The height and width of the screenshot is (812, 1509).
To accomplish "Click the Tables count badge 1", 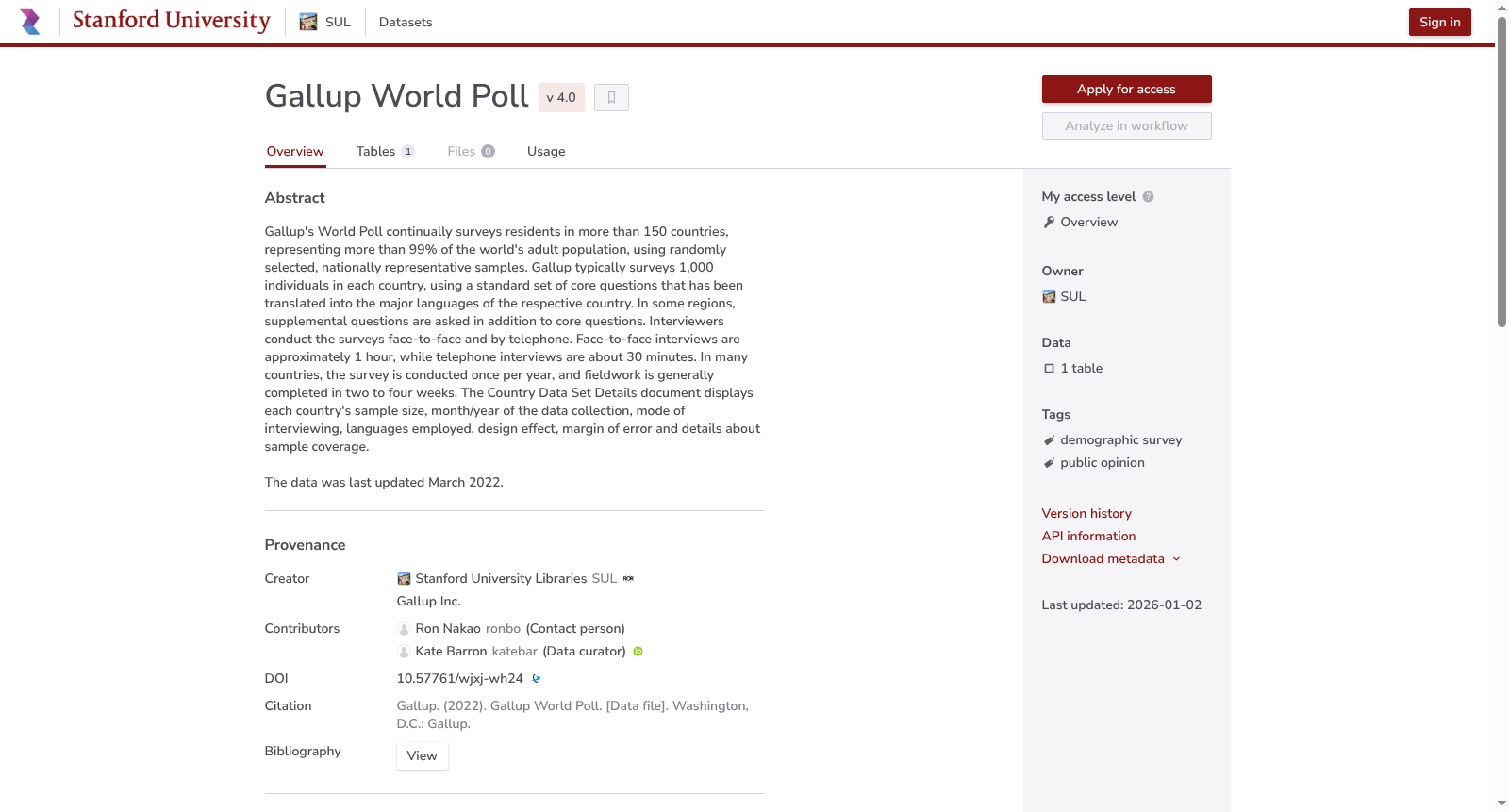I will tap(407, 152).
